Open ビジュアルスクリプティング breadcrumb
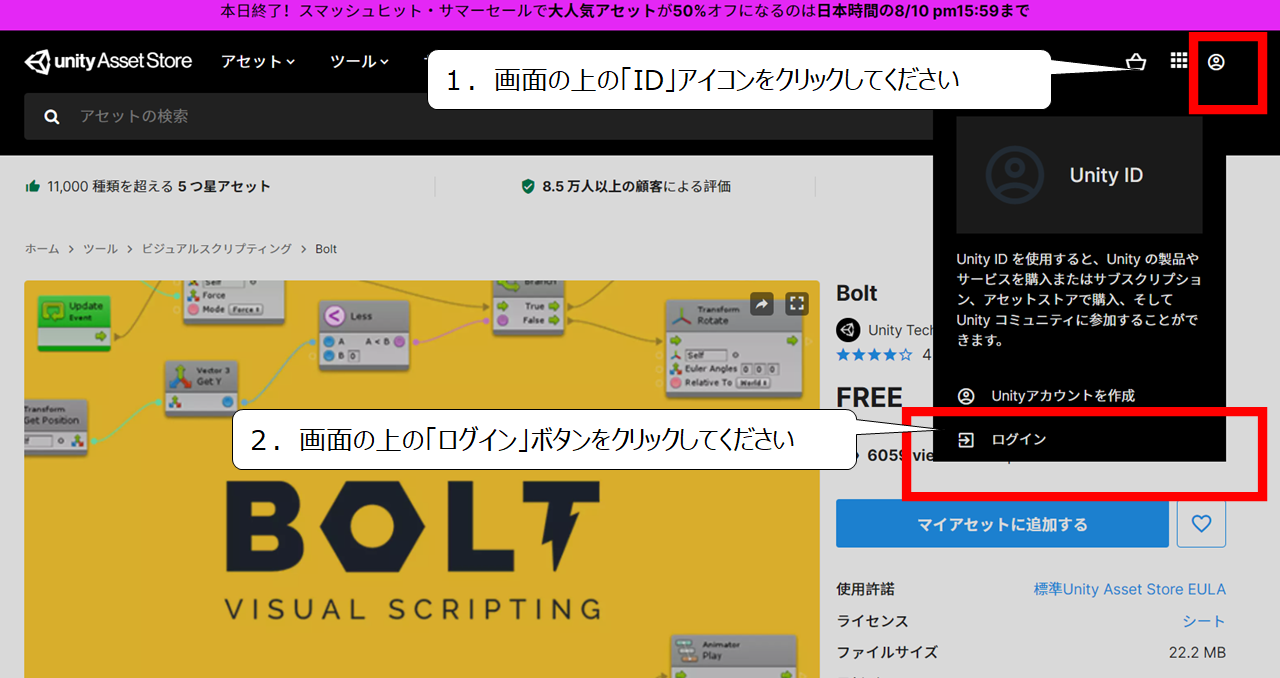This screenshot has width=1280, height=678. click(x=216, y=249)
